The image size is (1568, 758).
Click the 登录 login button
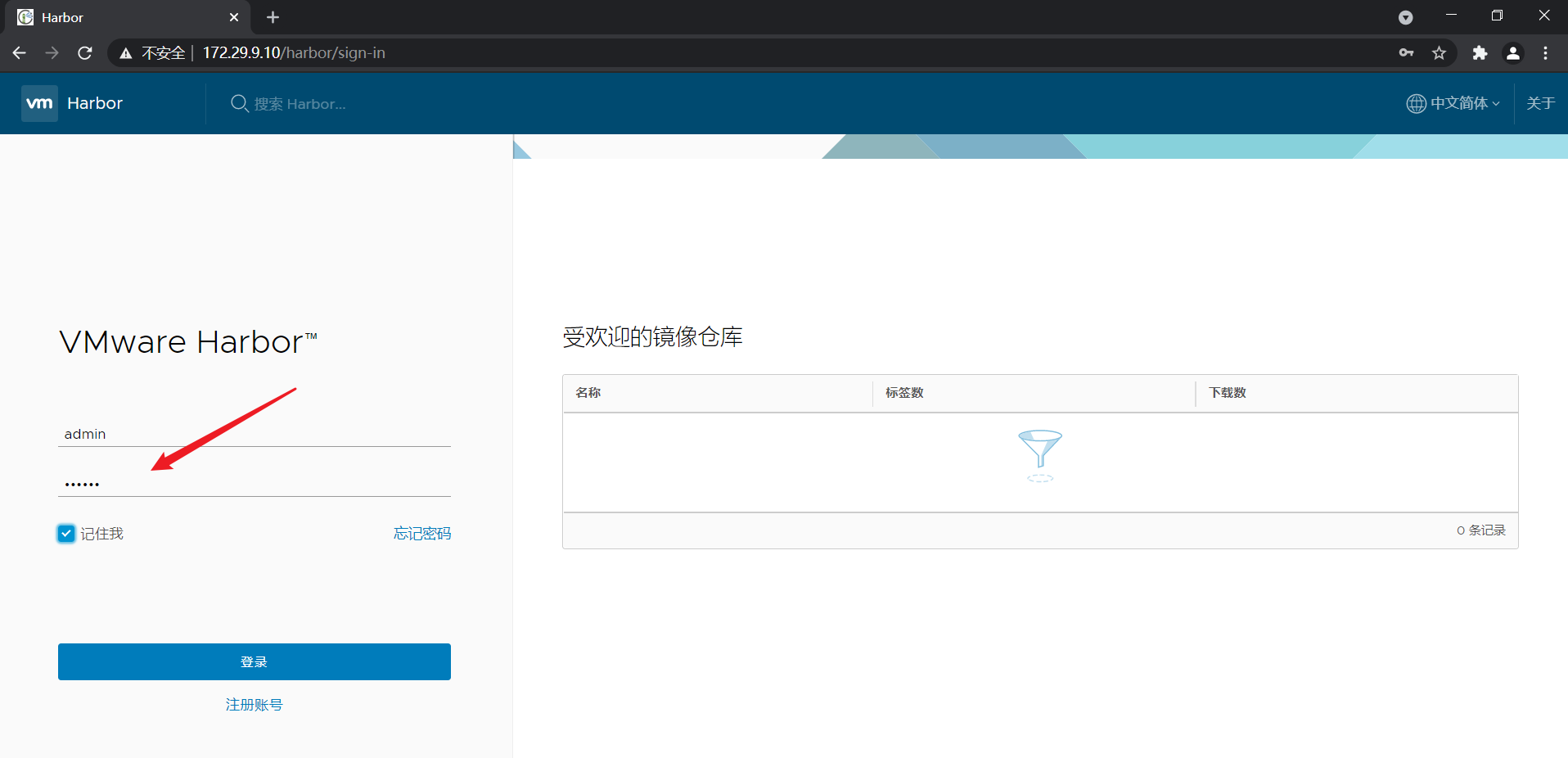coord(255,661)
